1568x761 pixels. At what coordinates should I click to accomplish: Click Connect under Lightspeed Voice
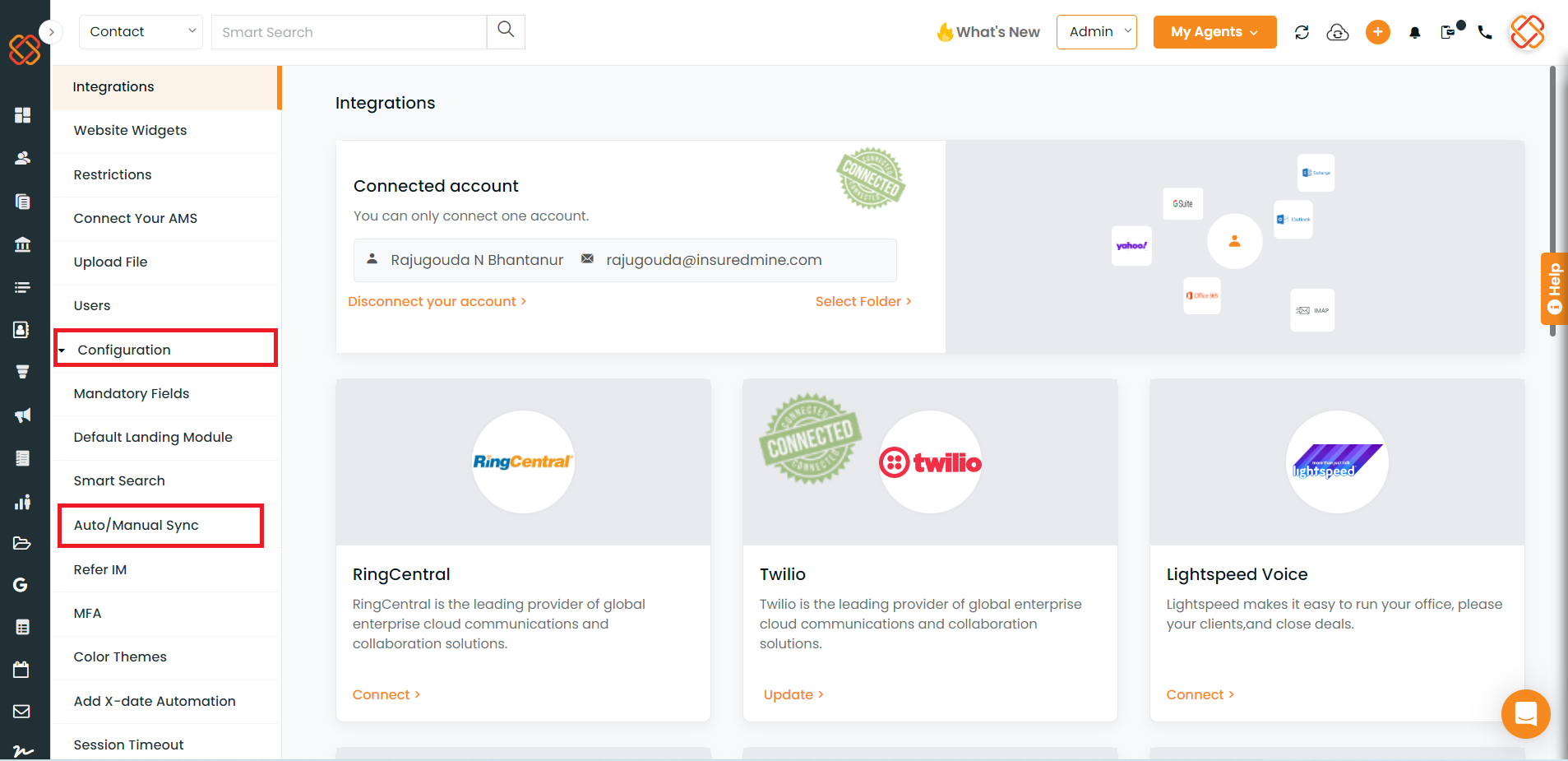pos(1200,694)
